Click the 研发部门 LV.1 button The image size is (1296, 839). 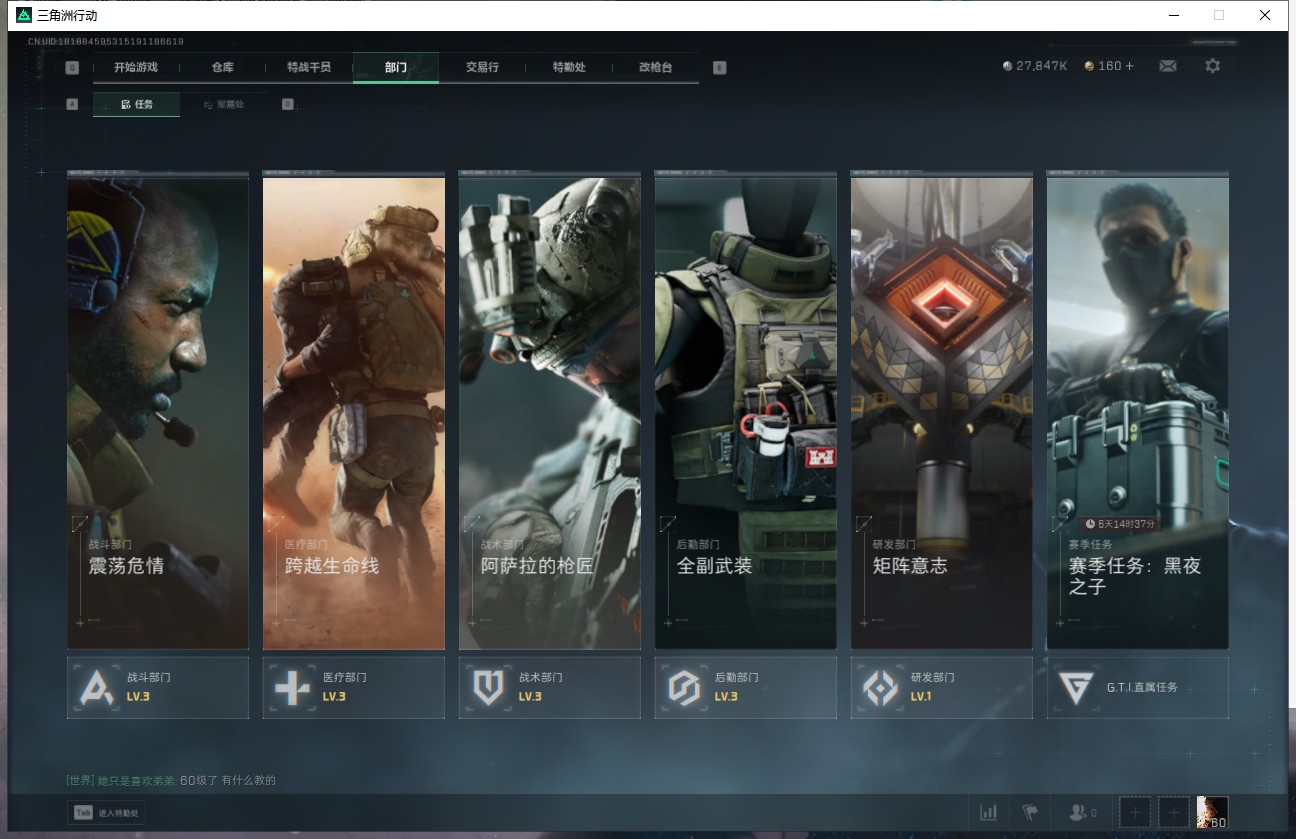click(942, 687)
